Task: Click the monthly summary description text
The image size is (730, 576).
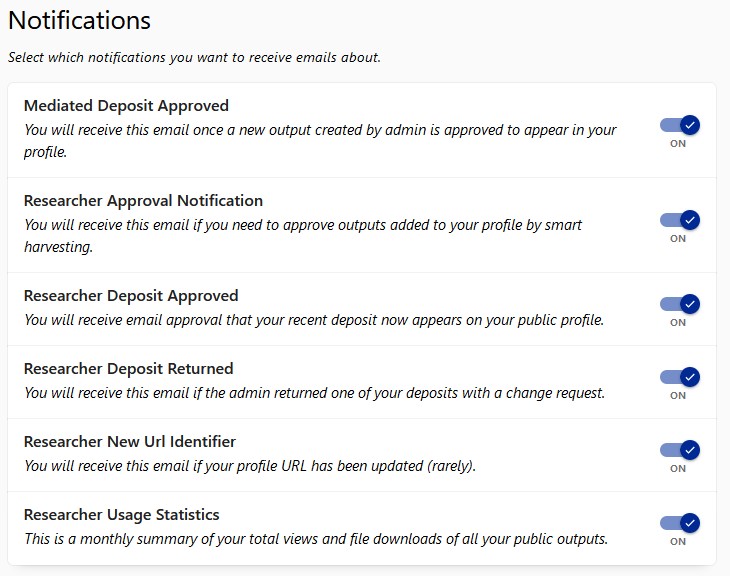Action: pyautogui.click(x=315, y=539)
